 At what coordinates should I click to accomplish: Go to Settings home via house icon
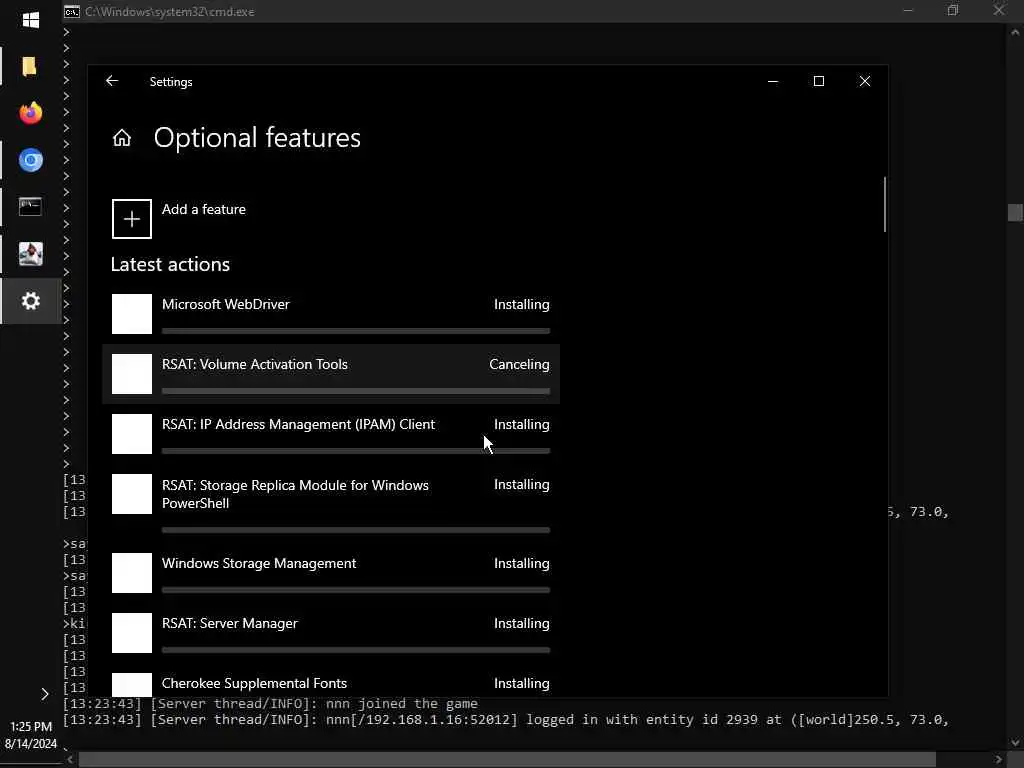(122, 138)
